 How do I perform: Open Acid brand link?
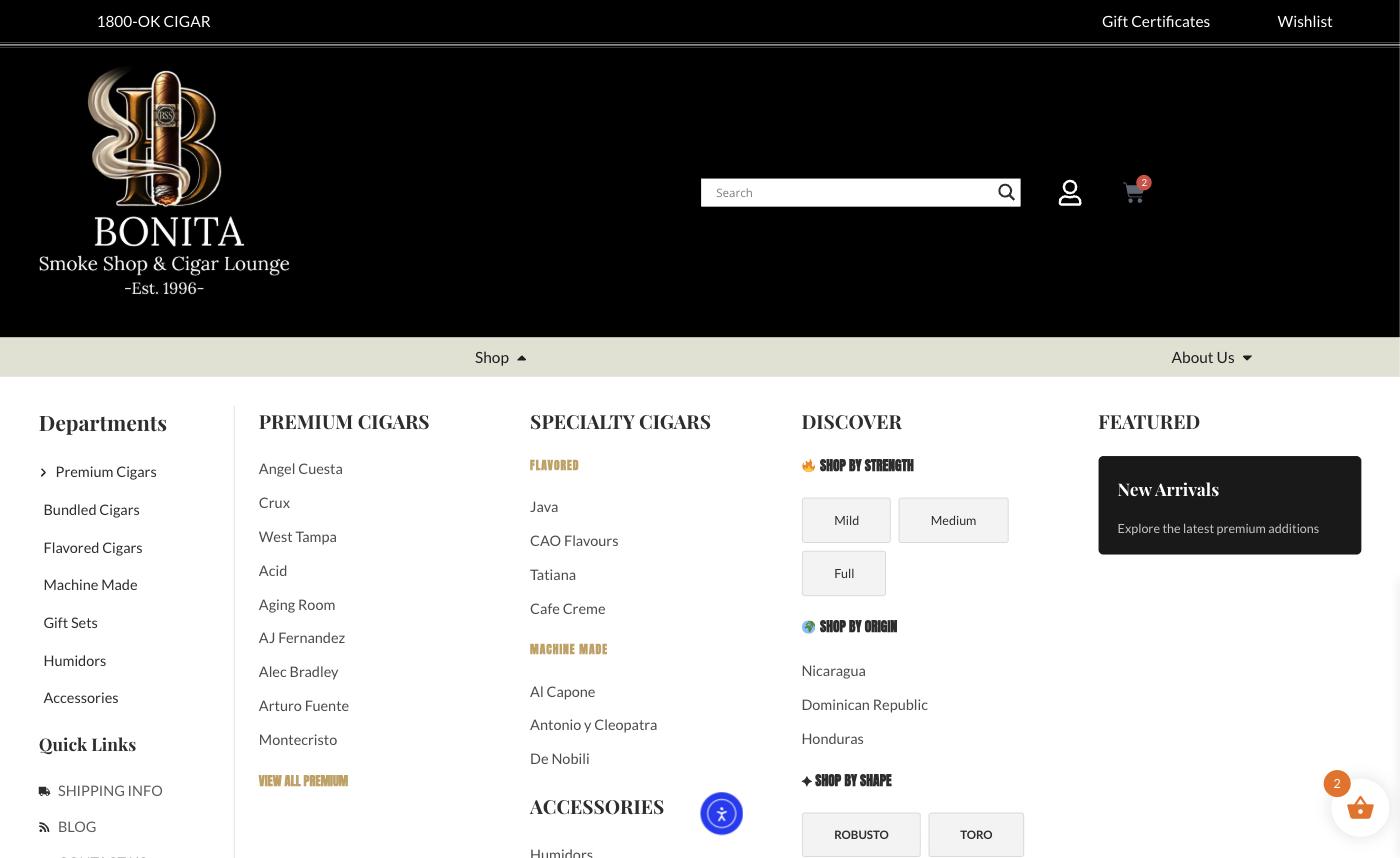272,571
